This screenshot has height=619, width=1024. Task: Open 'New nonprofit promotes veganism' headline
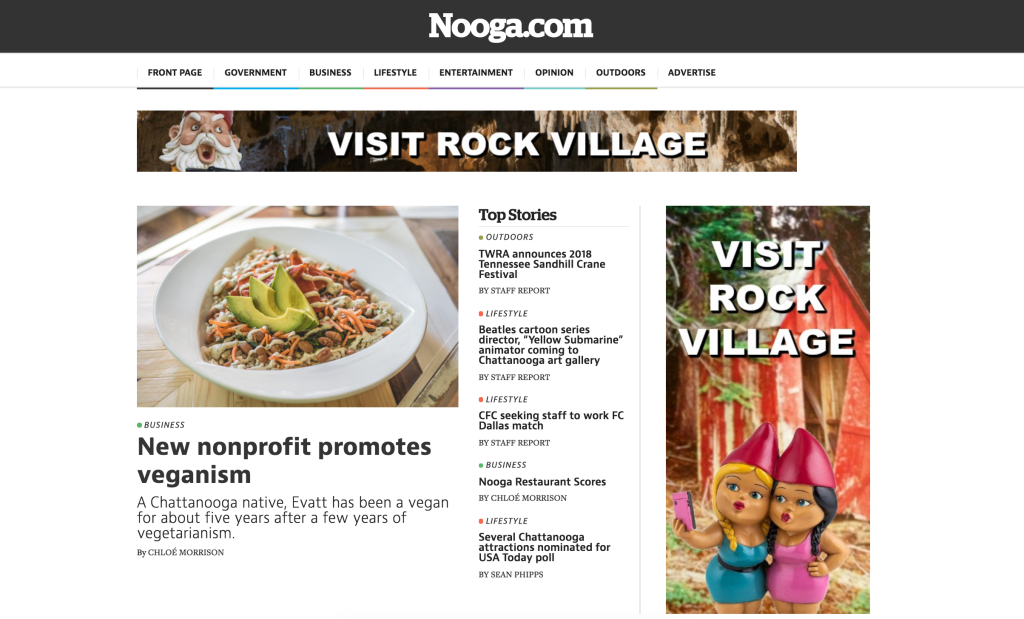point(284,460)
